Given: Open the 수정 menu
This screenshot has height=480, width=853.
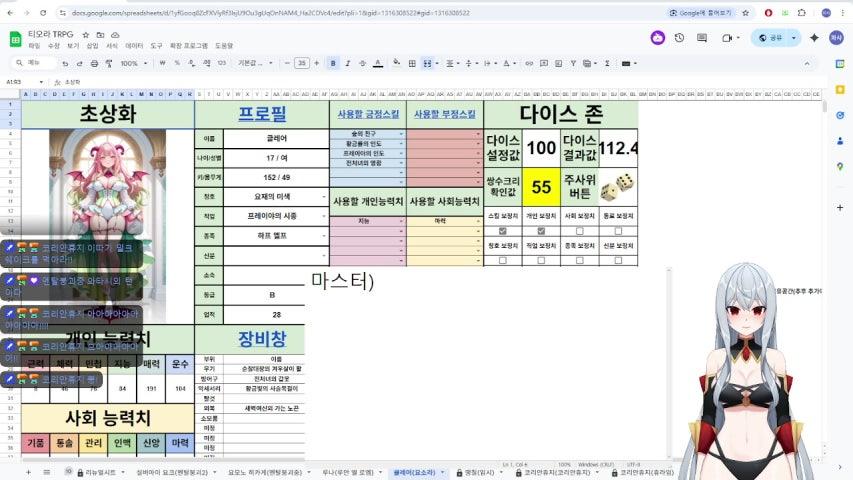Looking at the screenshot, I should (54, 46).
